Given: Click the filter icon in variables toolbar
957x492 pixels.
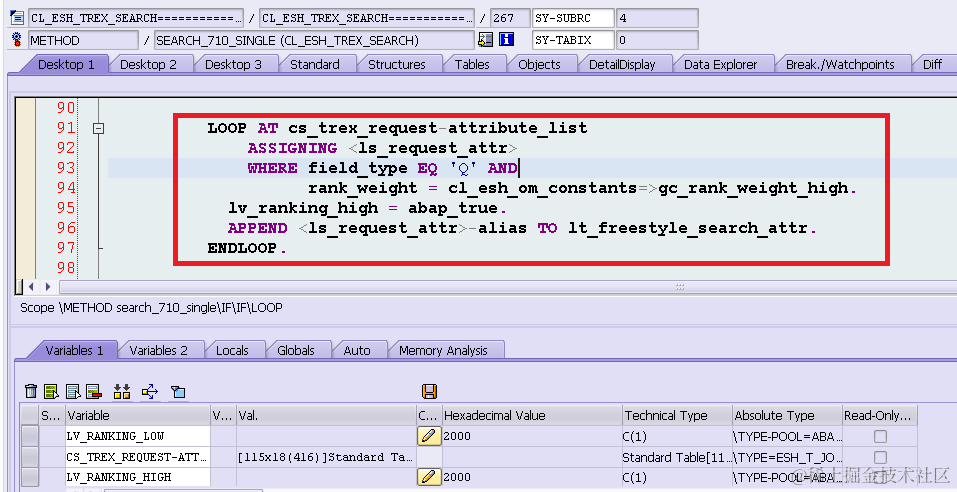Looking at the screenshot, I should [x=178, y=391].
